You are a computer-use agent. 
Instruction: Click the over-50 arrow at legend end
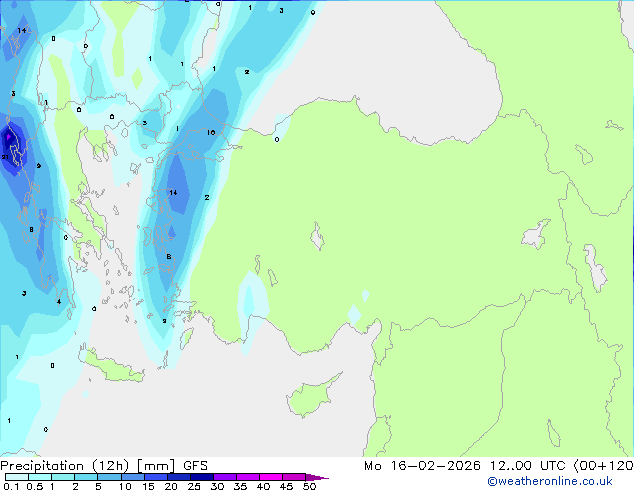[x=317, y=477]
